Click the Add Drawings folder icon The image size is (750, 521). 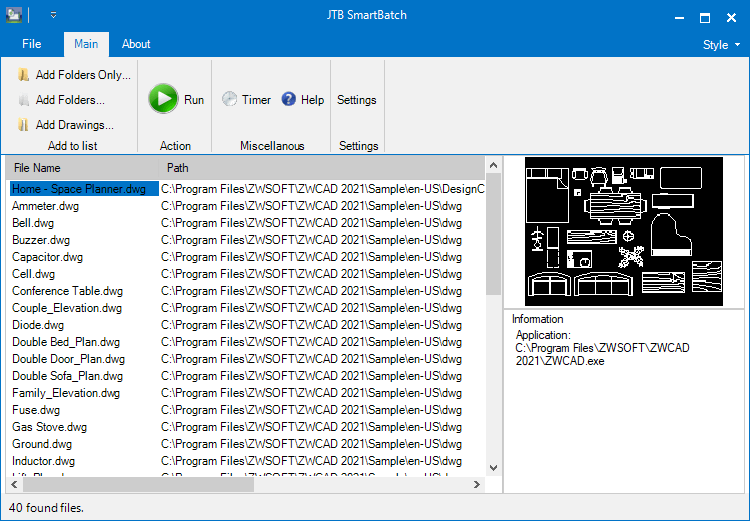[23, 125]
